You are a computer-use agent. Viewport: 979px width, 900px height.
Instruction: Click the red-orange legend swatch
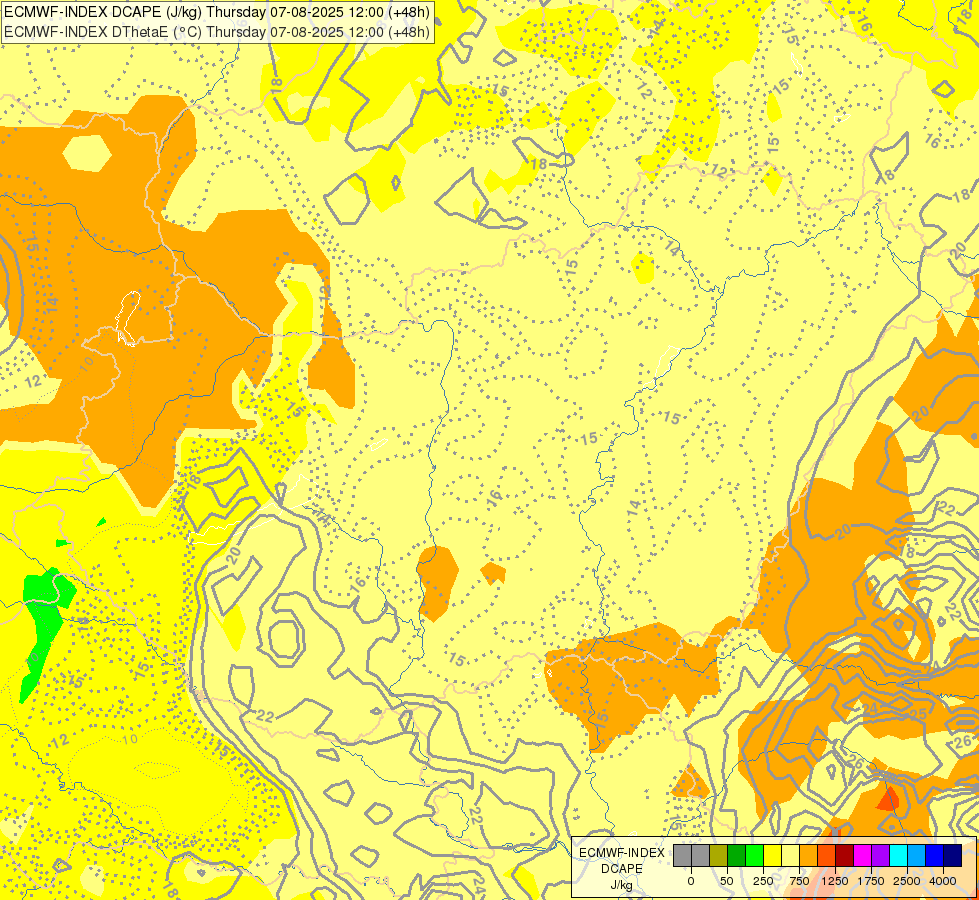pos(827,856)
